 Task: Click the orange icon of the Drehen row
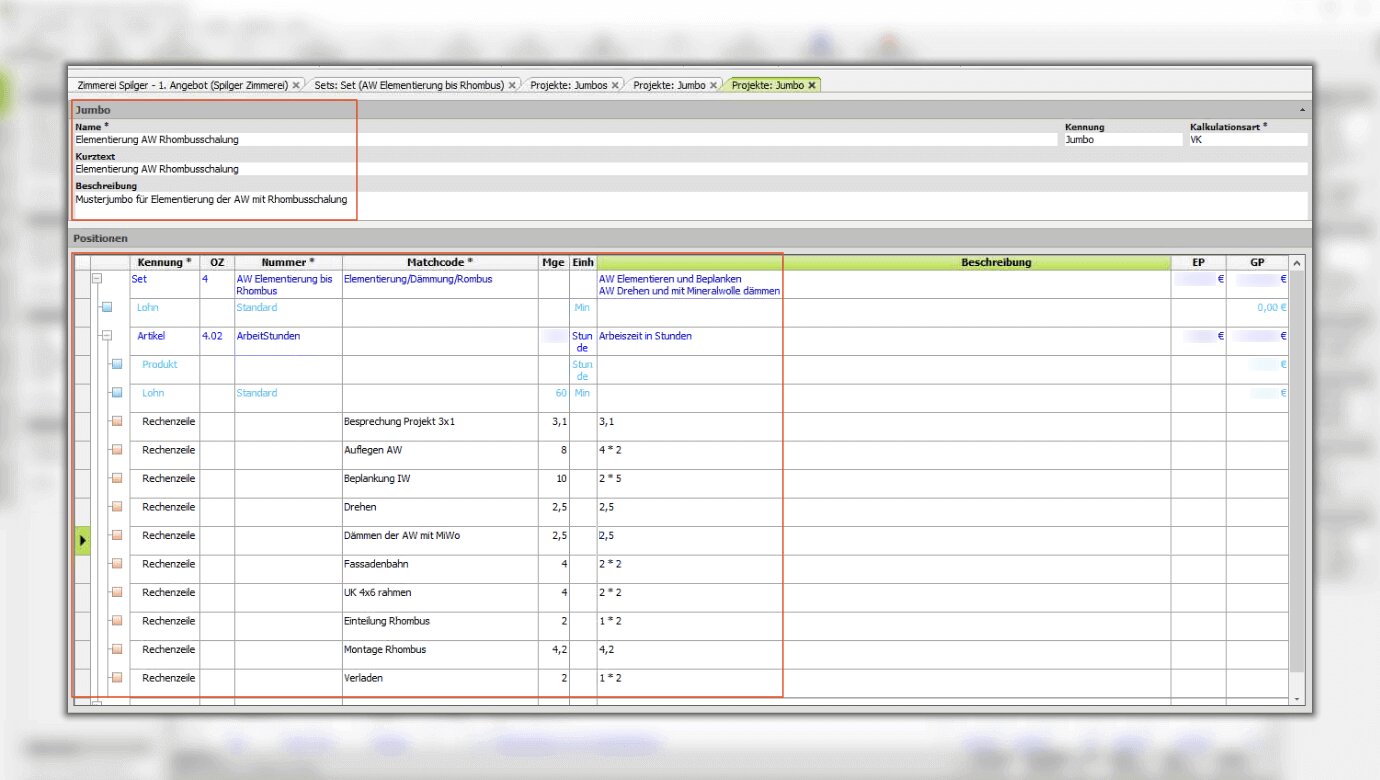[x=117, y=507]
